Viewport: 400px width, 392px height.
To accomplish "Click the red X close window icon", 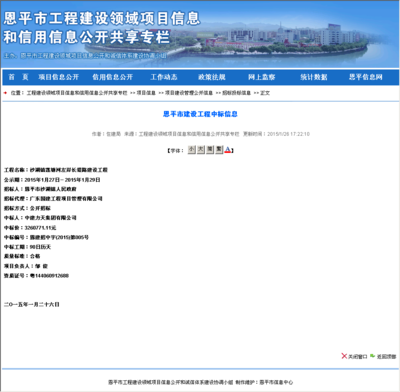I will point(344,356).
